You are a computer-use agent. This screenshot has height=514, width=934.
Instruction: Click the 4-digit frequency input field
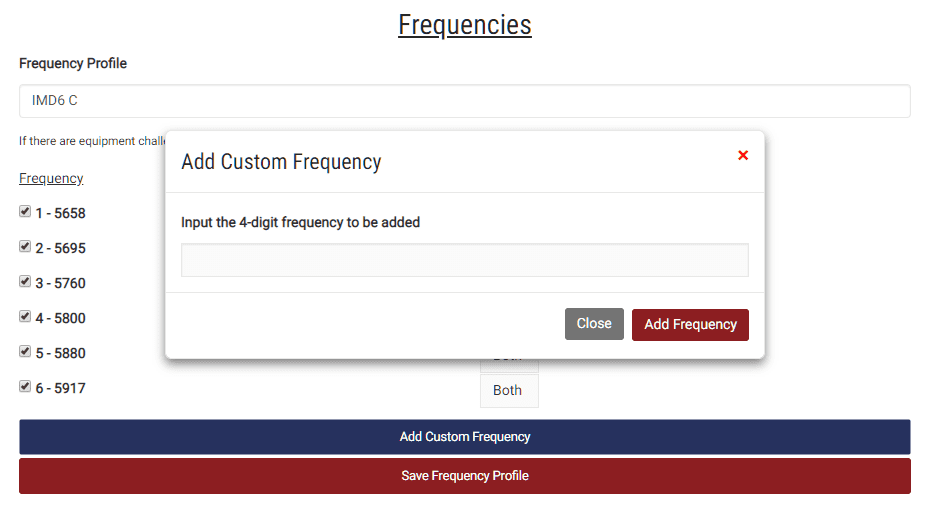click(x=465, y=260)
